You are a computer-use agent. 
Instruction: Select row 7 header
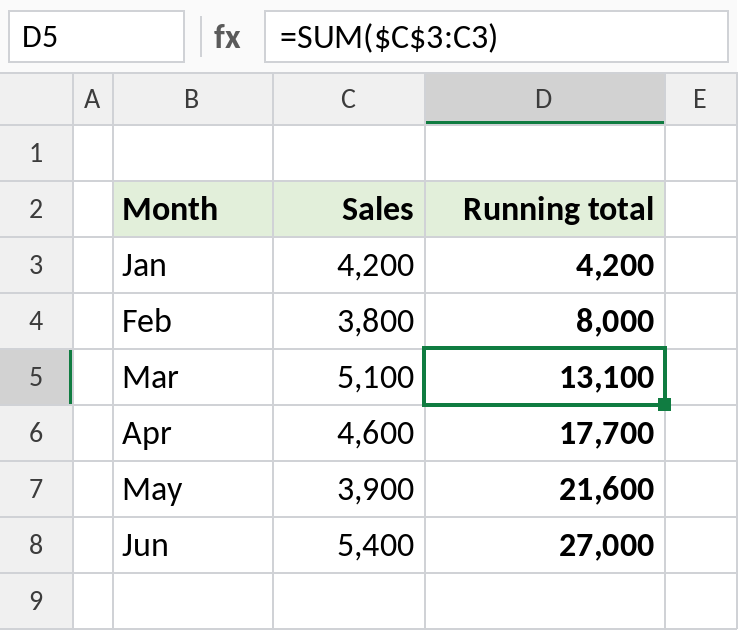36,489
